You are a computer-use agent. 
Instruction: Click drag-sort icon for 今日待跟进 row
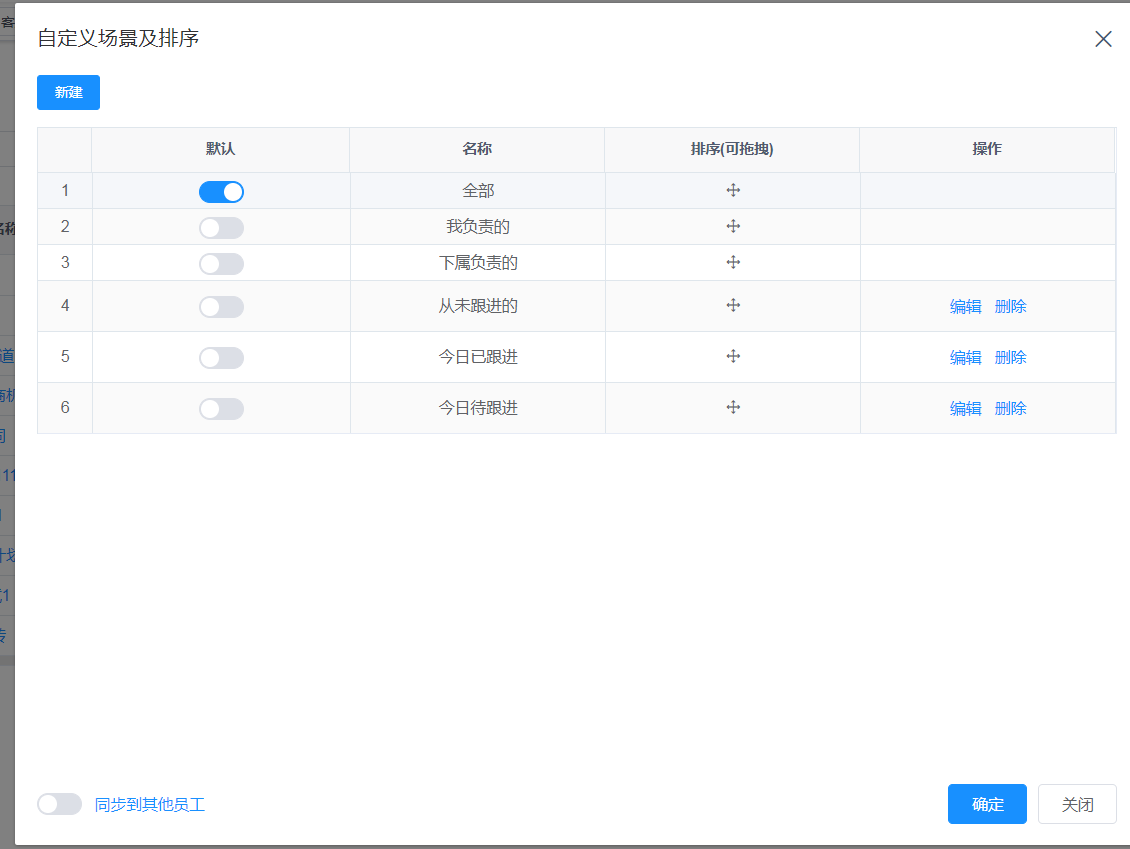click(x=733, y=408)
